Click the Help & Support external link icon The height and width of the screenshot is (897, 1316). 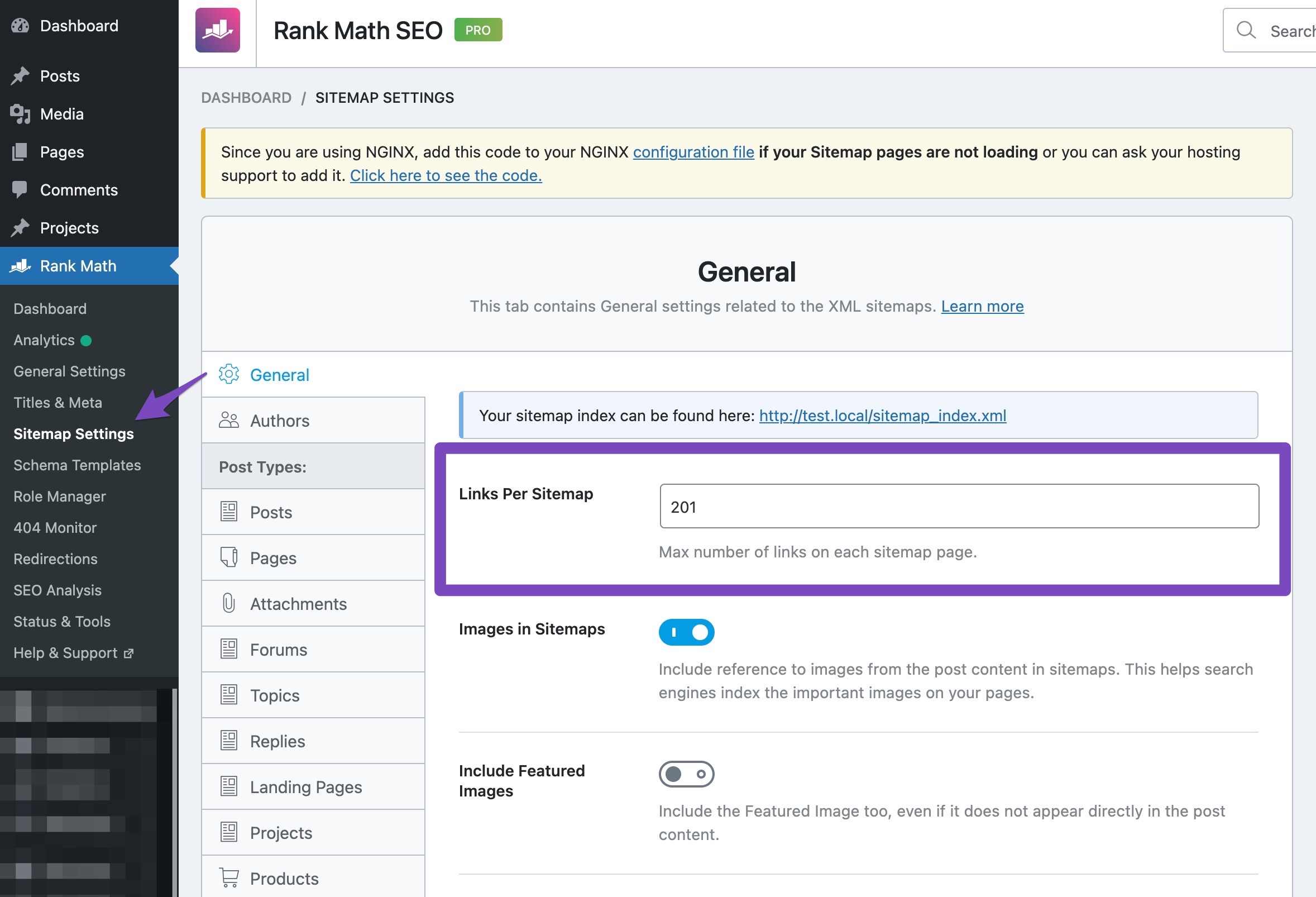128,653
